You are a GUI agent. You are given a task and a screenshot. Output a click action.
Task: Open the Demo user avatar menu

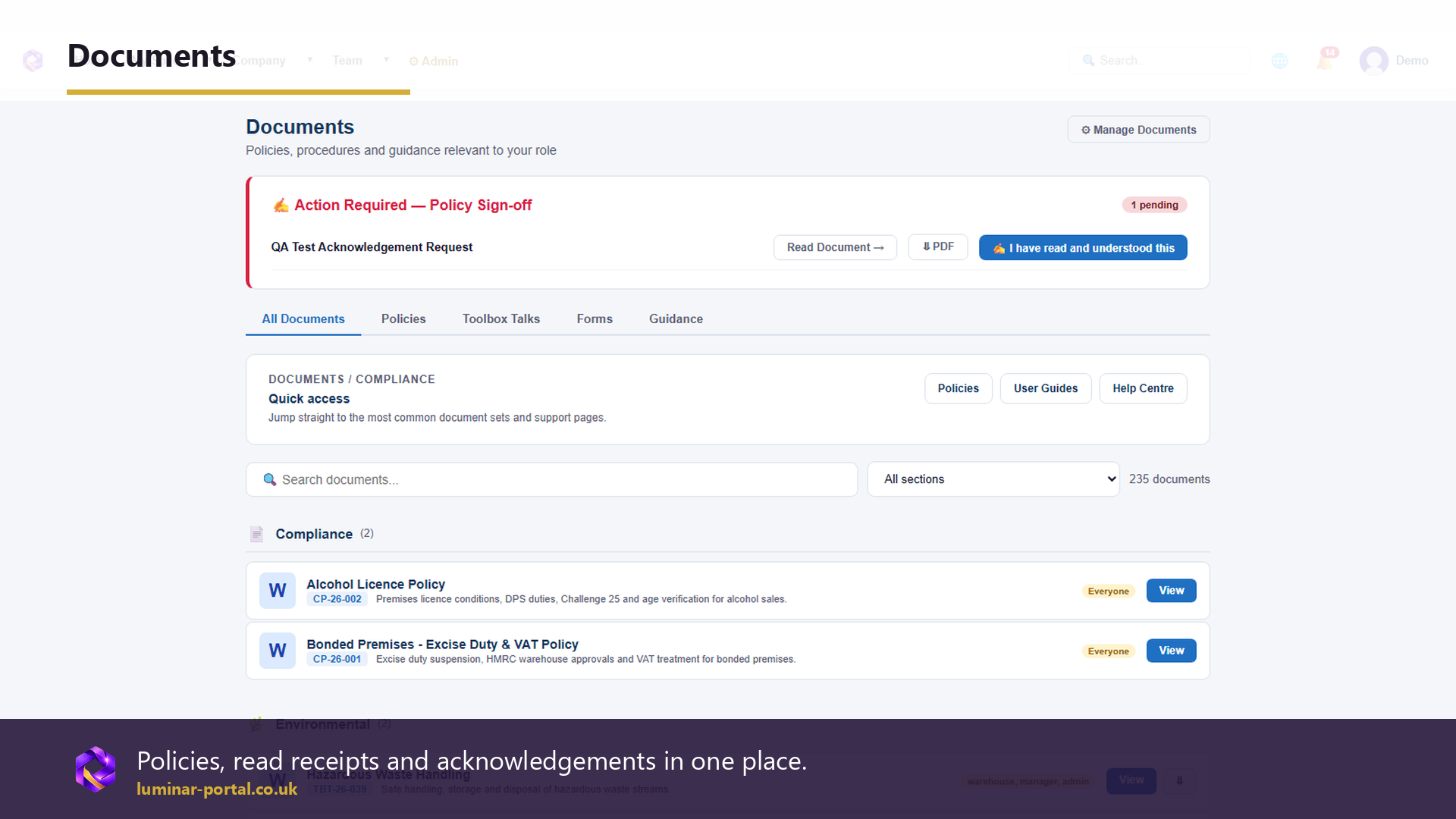tap(1373, 61)
